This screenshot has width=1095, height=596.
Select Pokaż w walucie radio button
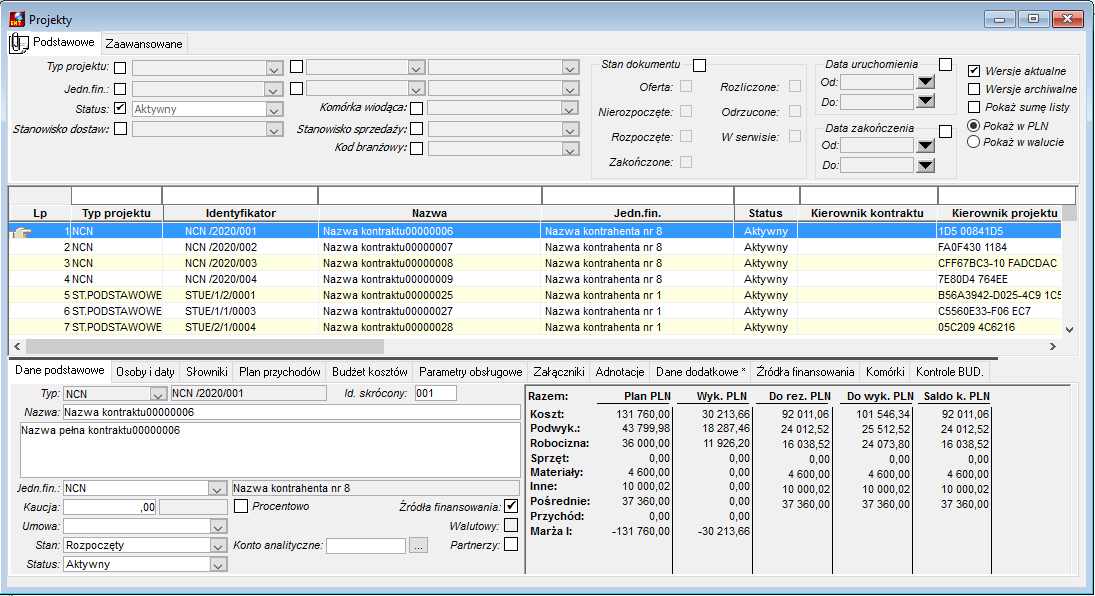pyautogui.click(x=973, y=142)
